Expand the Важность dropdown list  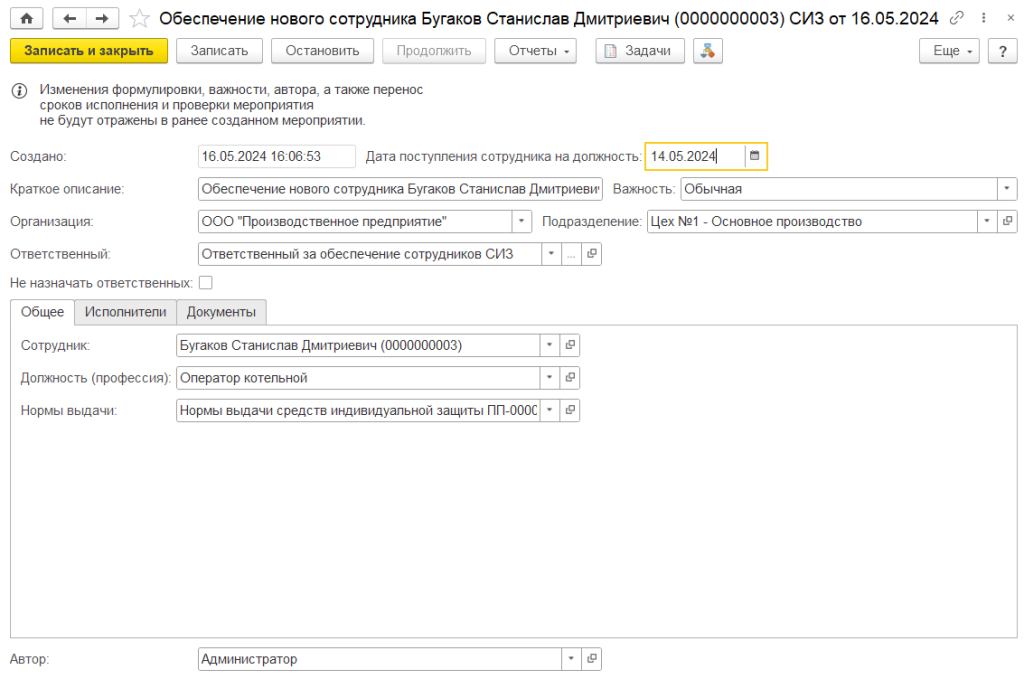click(x=1007, y=188)
